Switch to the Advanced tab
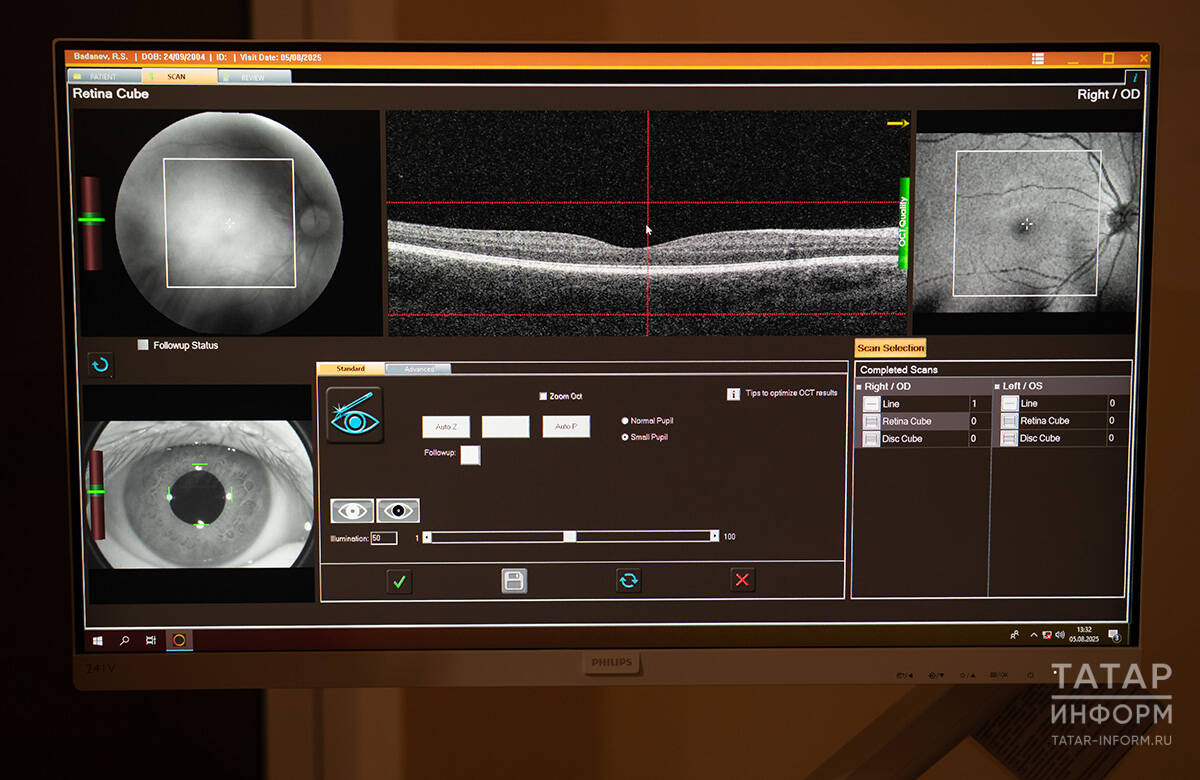 (419, 369)
